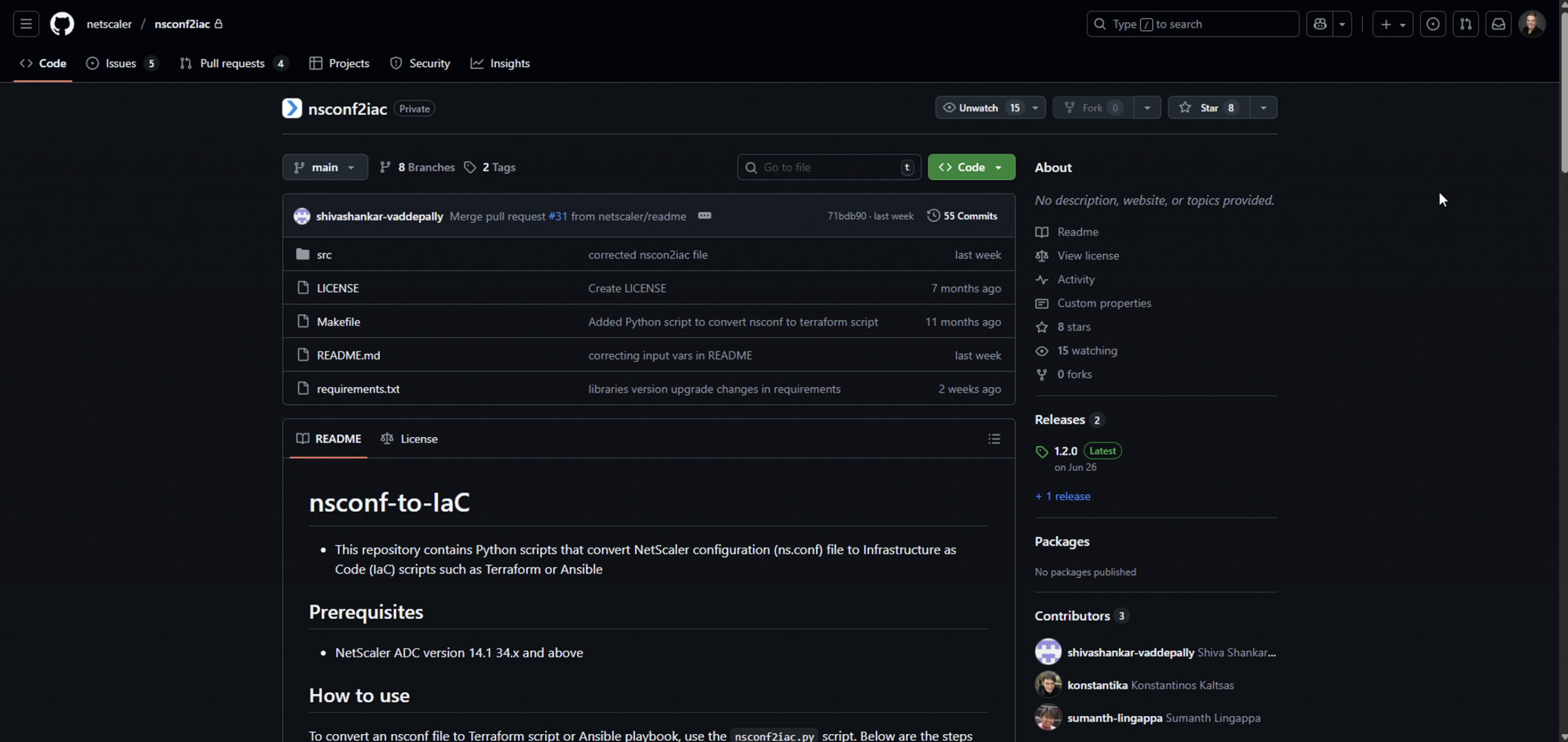Star the nsconf2iac repository
The width and height of the screenshot is (1568, 742).
[1208, 108]
